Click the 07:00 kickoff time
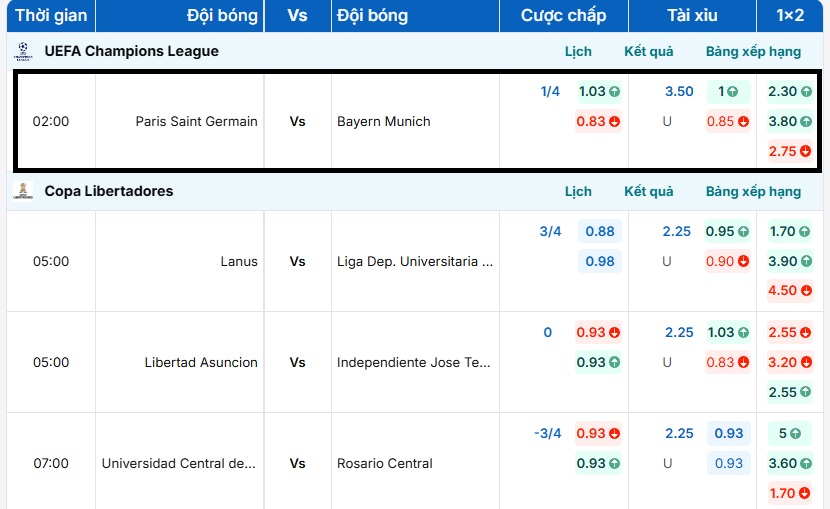The image size is (830, 509). [x=51, y=463]
